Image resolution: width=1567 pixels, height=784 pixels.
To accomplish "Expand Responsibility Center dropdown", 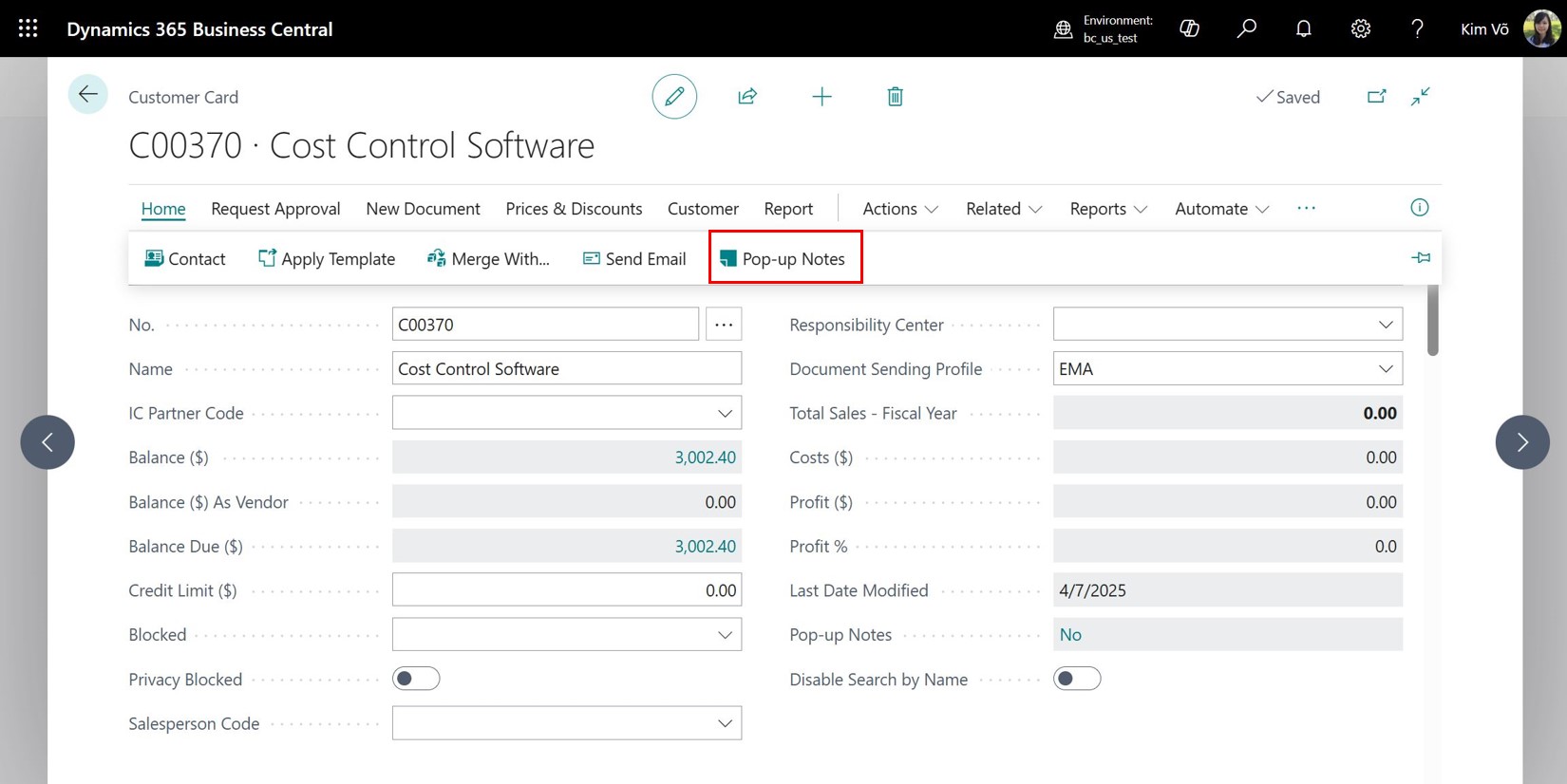I will point(1386,325).
